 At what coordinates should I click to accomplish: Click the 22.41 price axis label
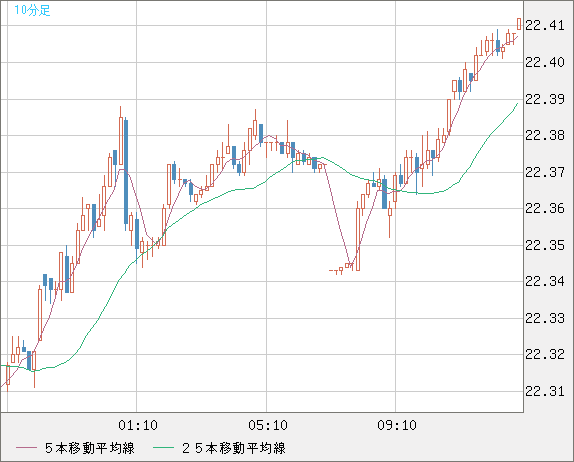(x=545, y=25)
